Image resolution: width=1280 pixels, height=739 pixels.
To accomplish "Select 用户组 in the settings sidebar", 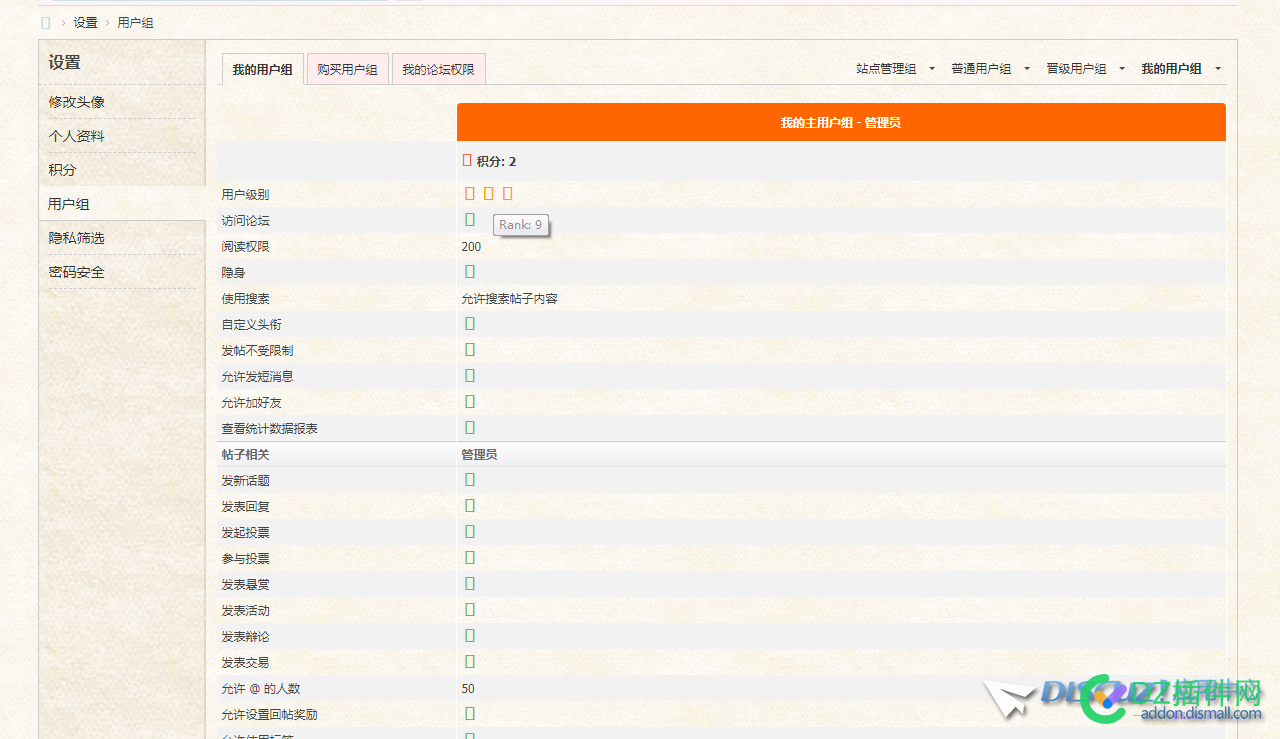I will click(x=69, y=204).
